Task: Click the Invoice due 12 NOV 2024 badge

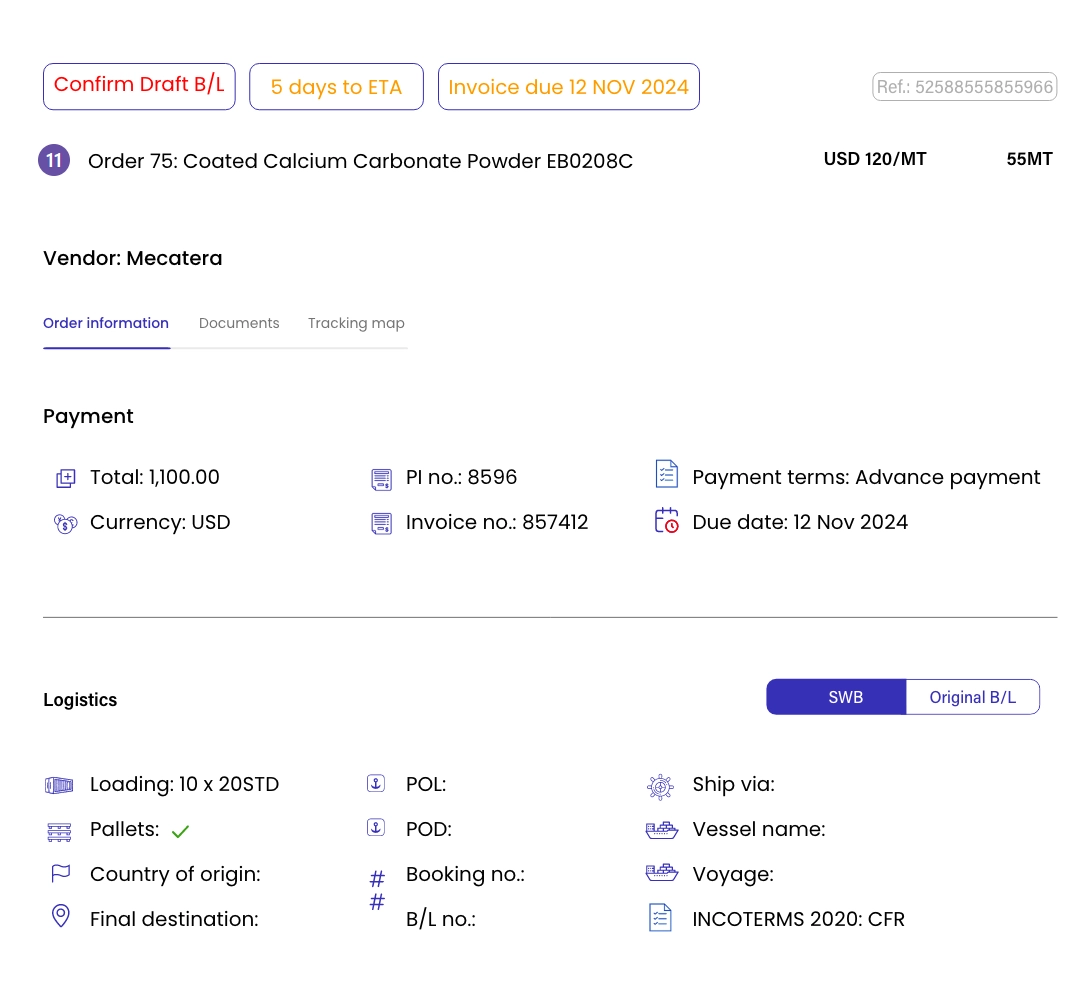Action: pyautogui.click(x=568, y=87)
